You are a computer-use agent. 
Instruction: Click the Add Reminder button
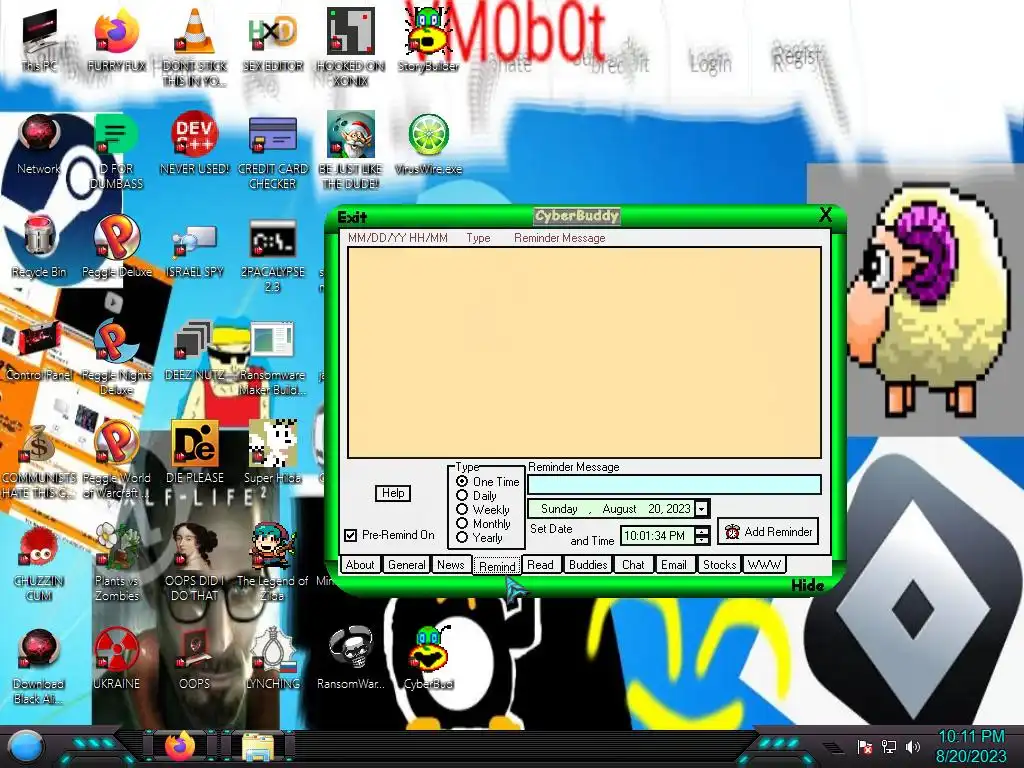(x=769, y=532)
